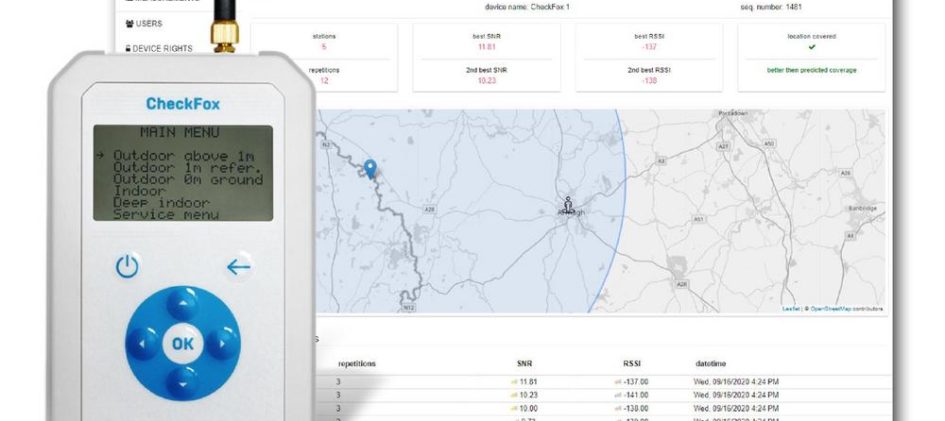Open the DEVICE RIGHTS sidebar item

point(159,49)
